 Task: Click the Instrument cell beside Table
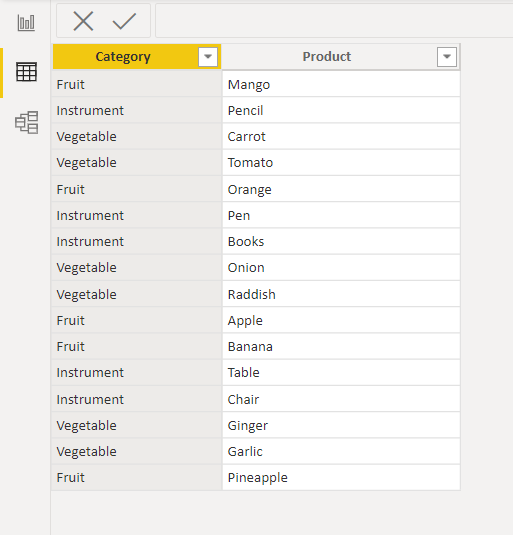136,373
